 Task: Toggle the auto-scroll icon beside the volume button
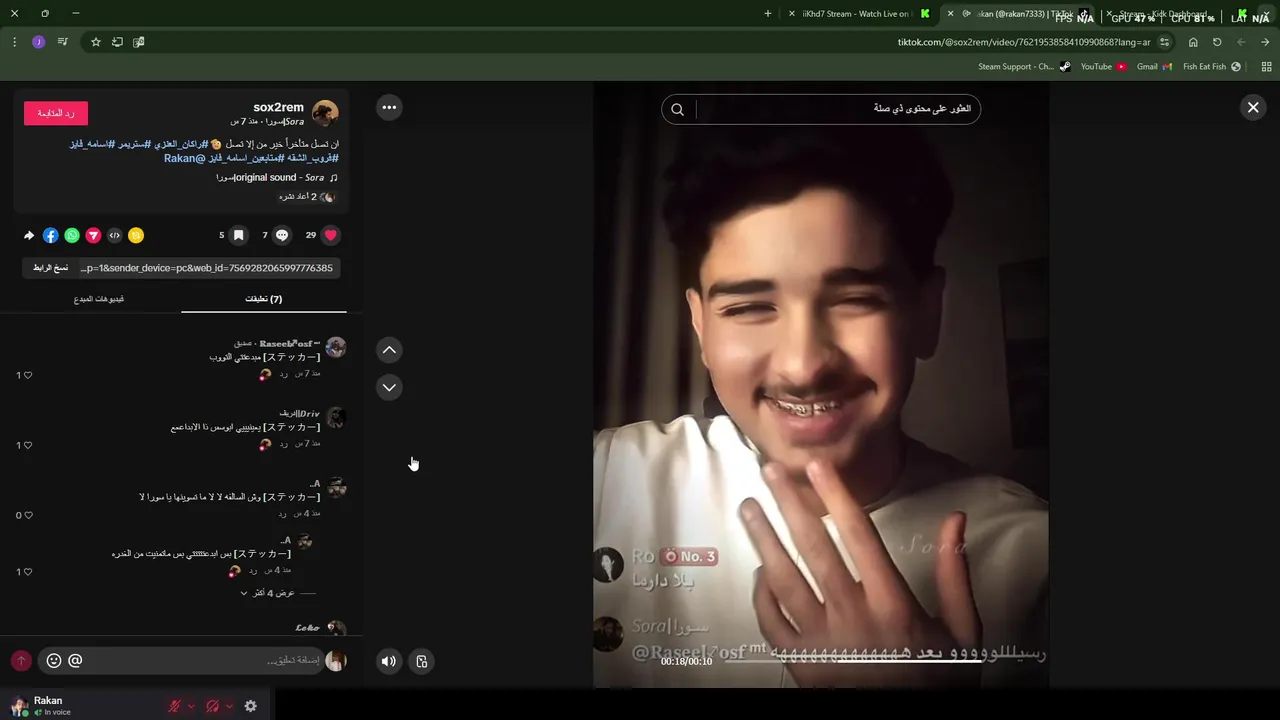point(422,661)
